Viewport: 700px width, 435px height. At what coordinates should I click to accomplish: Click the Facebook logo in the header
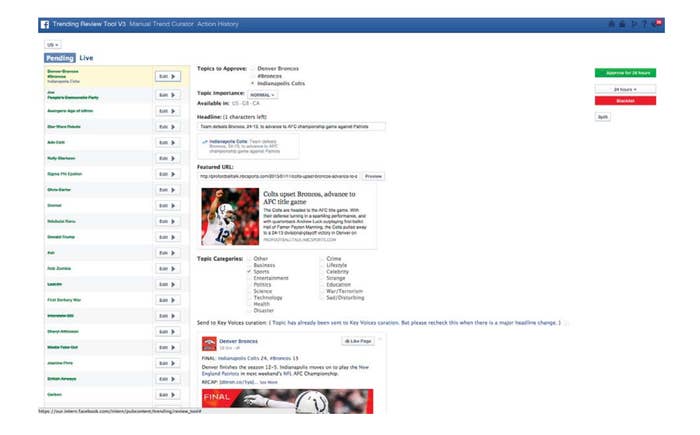point(45,25)
